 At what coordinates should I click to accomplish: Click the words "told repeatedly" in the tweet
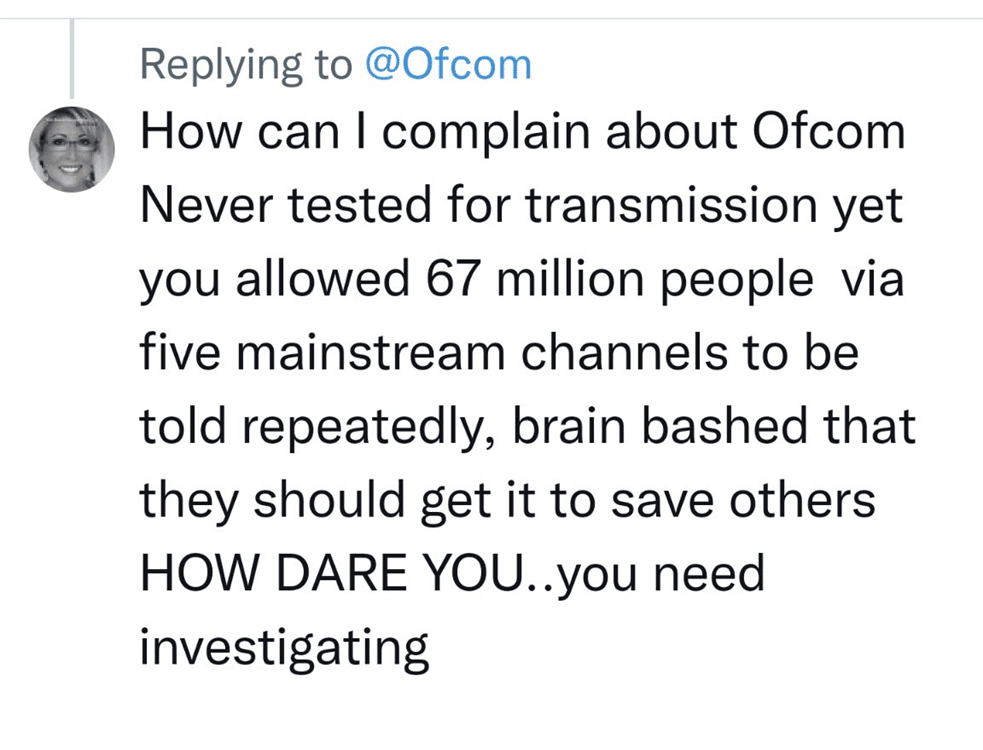(318, 427)
